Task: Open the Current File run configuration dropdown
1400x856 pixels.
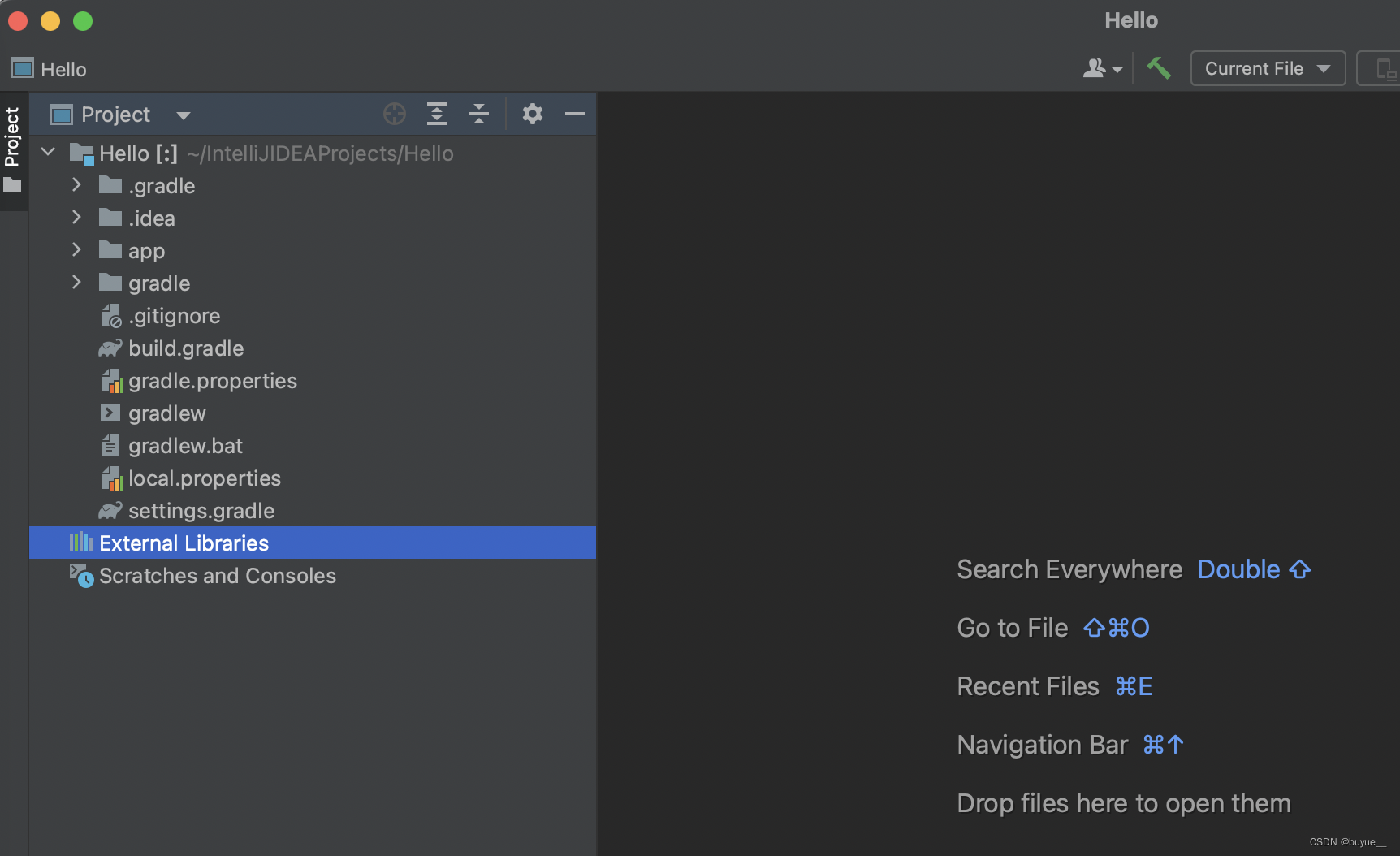Action: (1268, 68)
